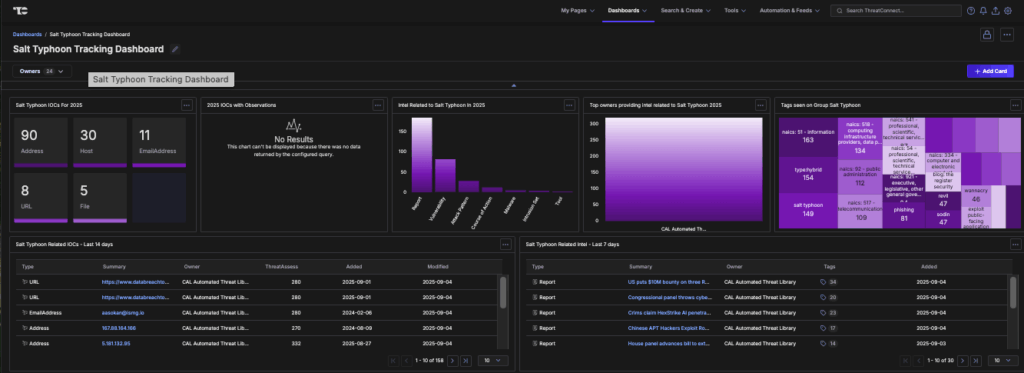Select the 30 Host count tile
This screenshot has height=373, width=1024.
100,142
